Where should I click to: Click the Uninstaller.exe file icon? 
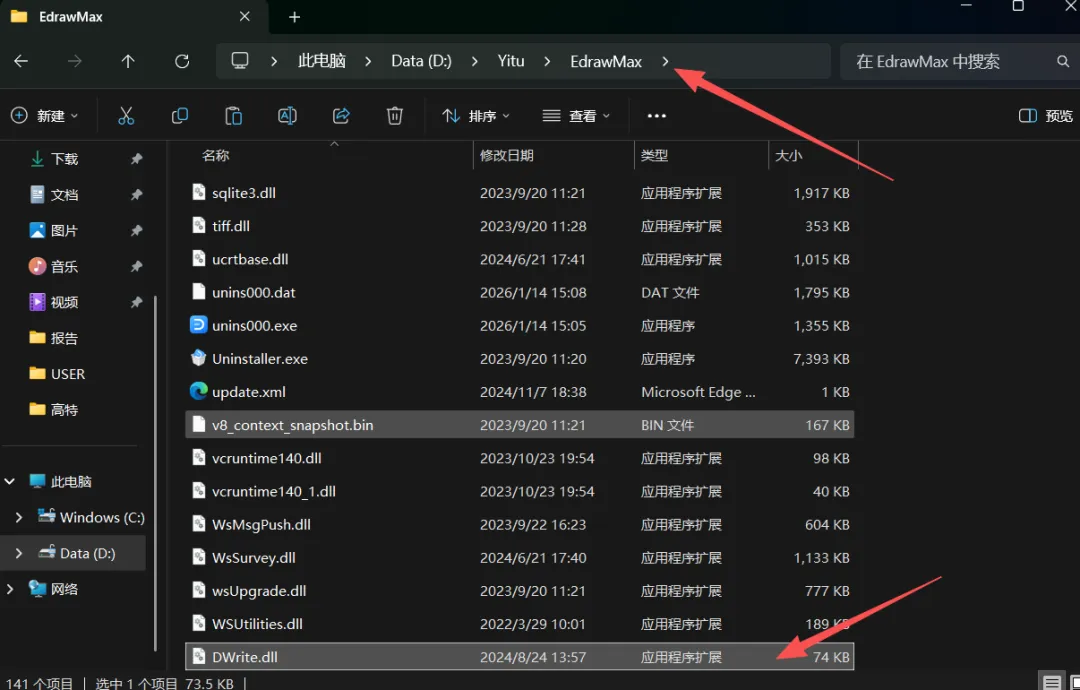pos(198,358)
